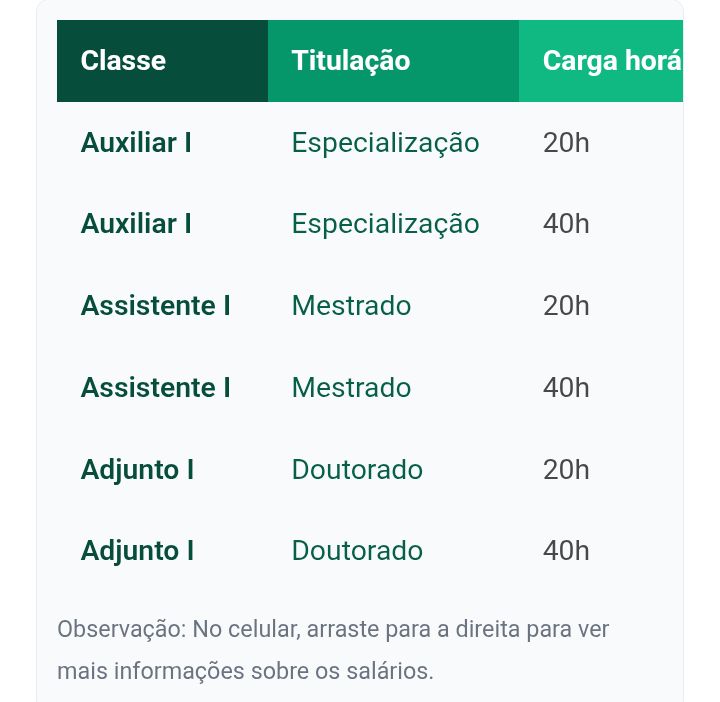Click the Classe column header

123,61
